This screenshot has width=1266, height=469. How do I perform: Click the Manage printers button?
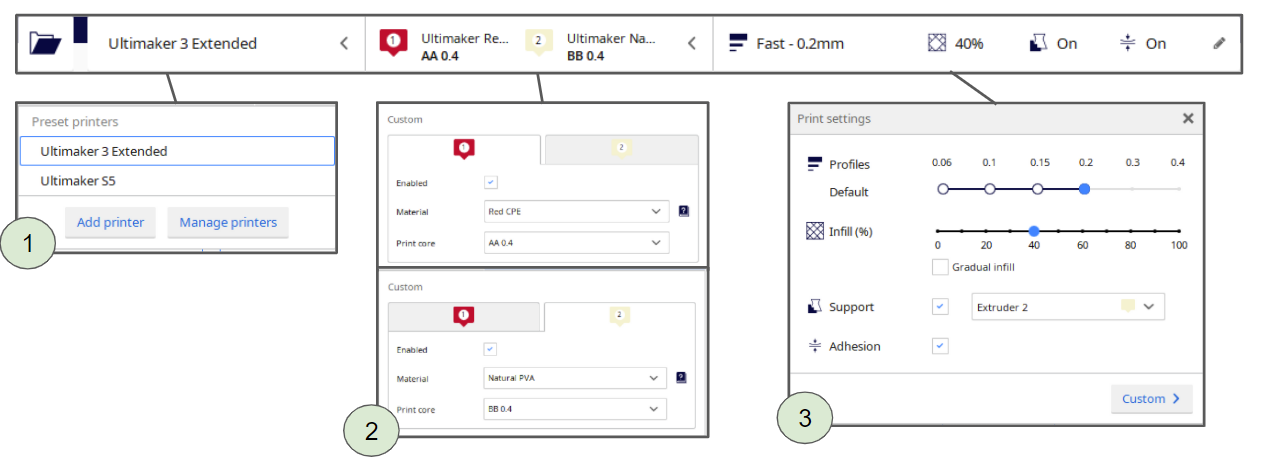pos(228,222)
